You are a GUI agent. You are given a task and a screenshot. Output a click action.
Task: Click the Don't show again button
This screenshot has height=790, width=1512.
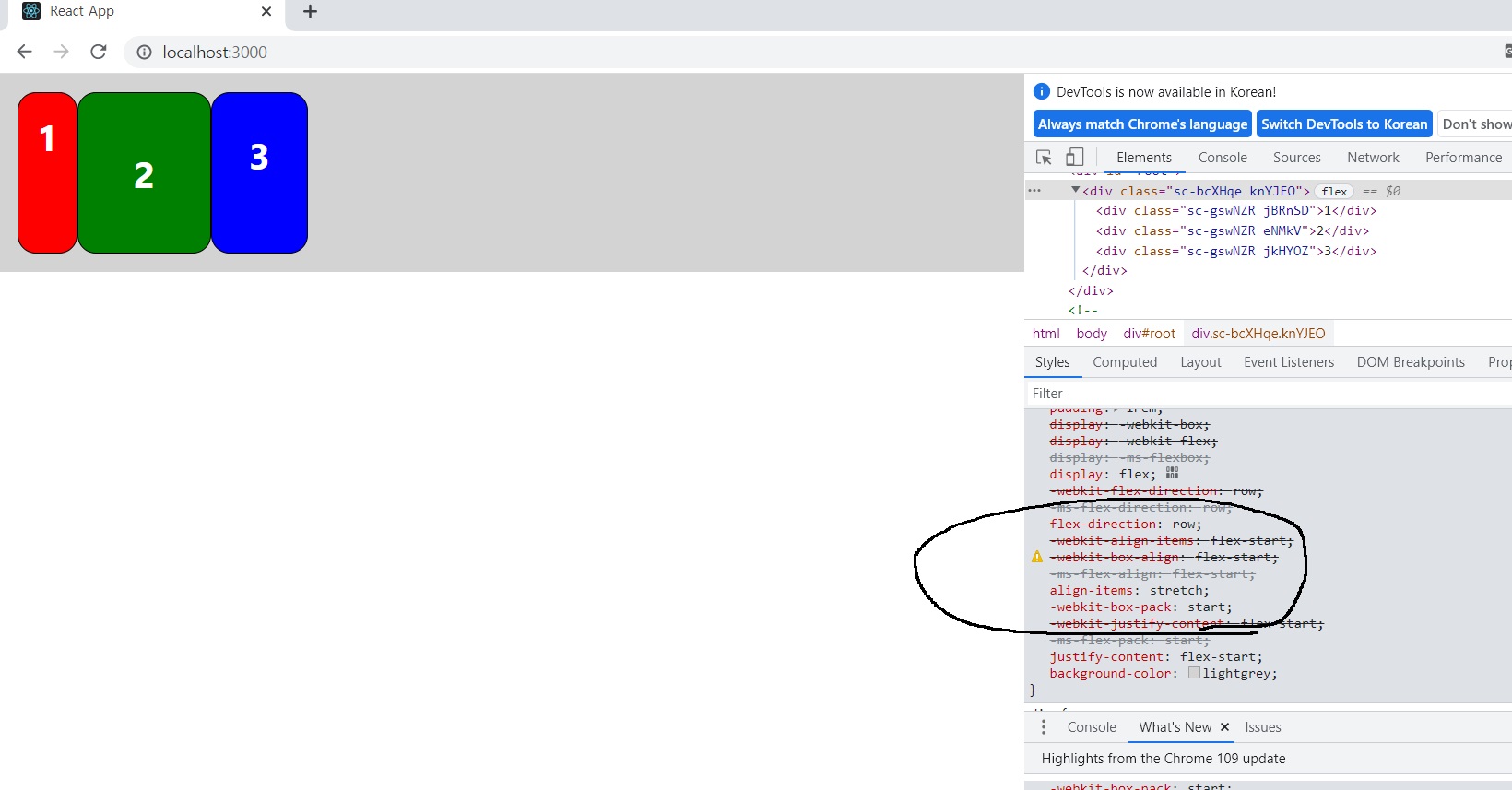(x=1475, y=124)
